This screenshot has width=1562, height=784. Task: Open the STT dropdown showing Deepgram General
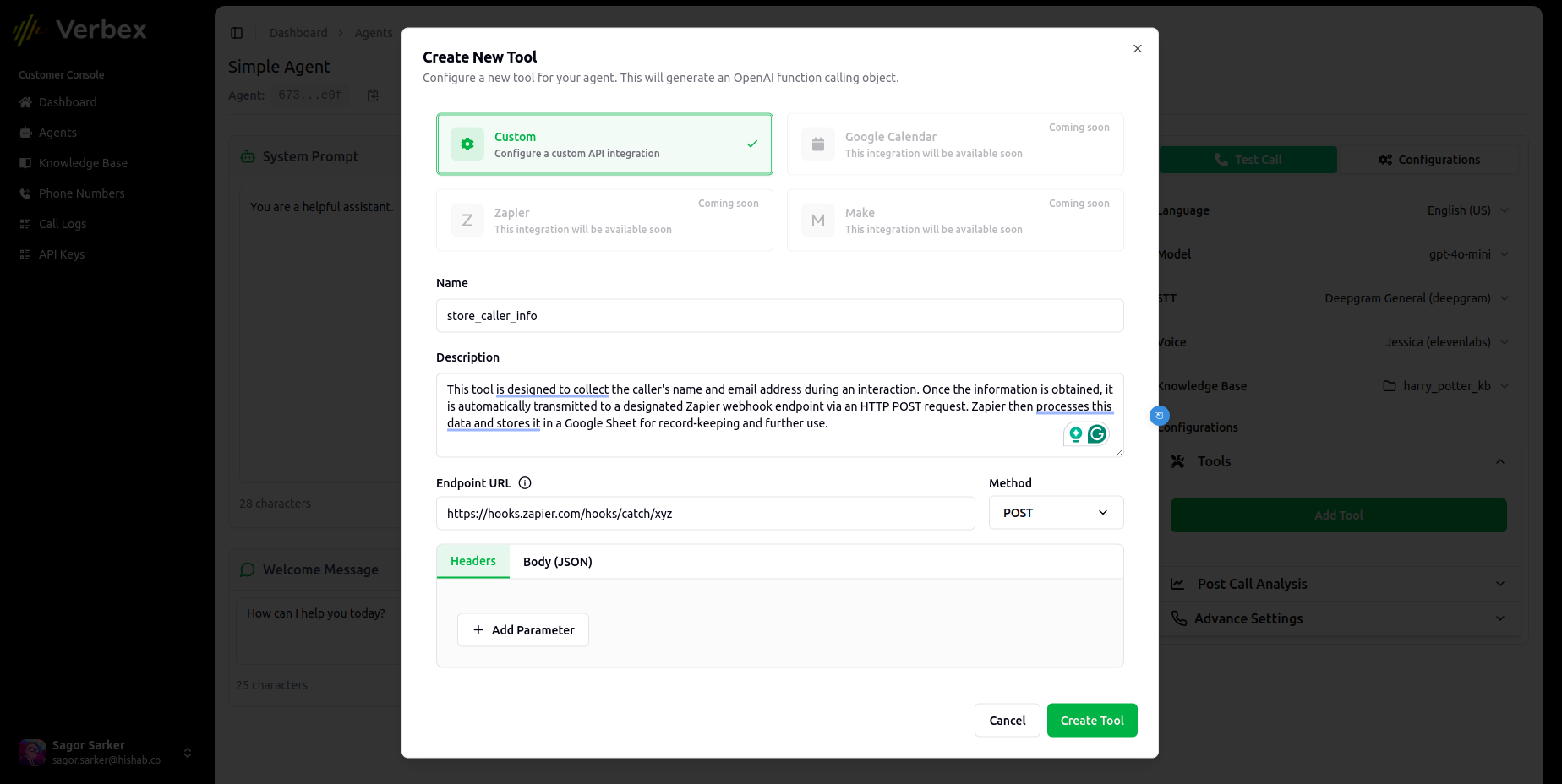1417,298
